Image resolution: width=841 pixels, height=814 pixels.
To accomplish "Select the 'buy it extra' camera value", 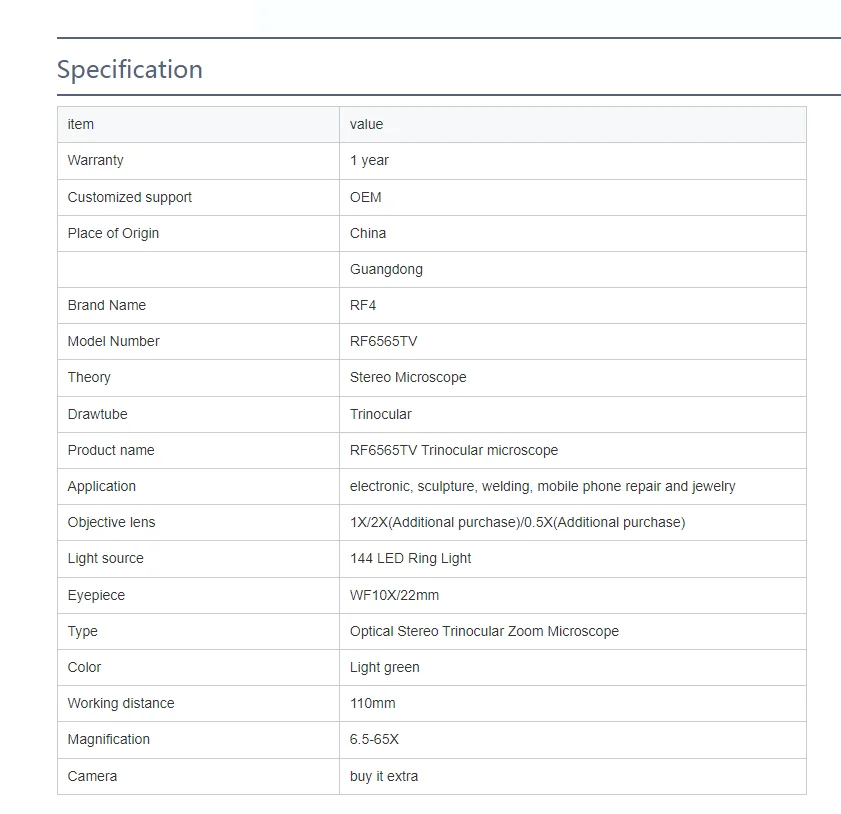I will 383,776.
